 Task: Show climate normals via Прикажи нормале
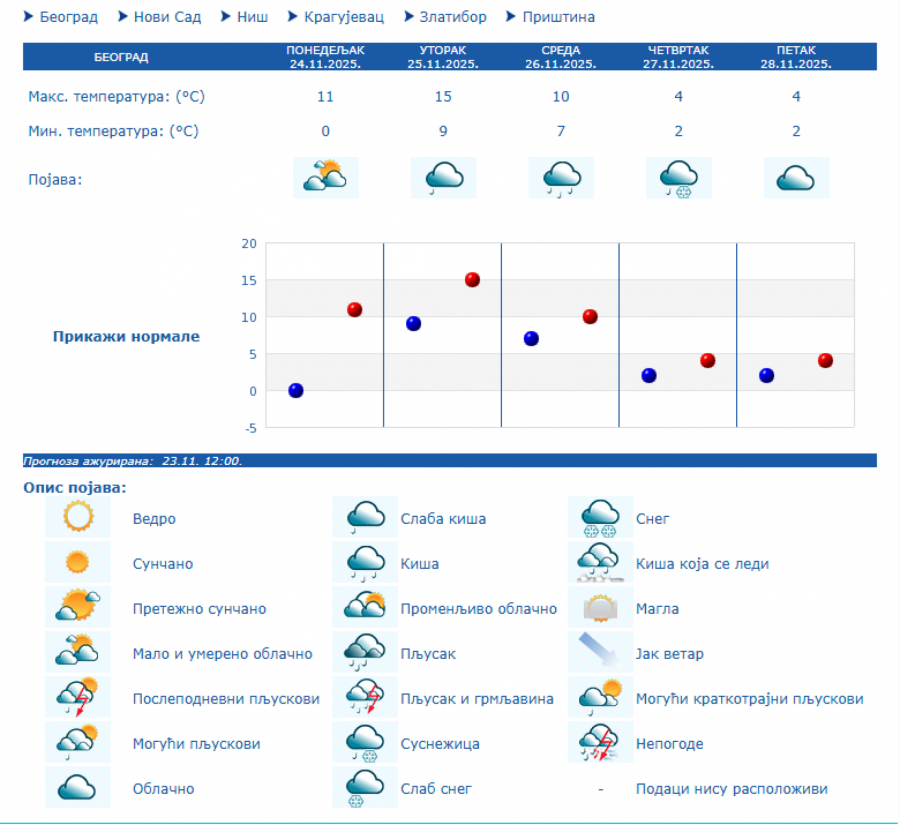[126, 336]
